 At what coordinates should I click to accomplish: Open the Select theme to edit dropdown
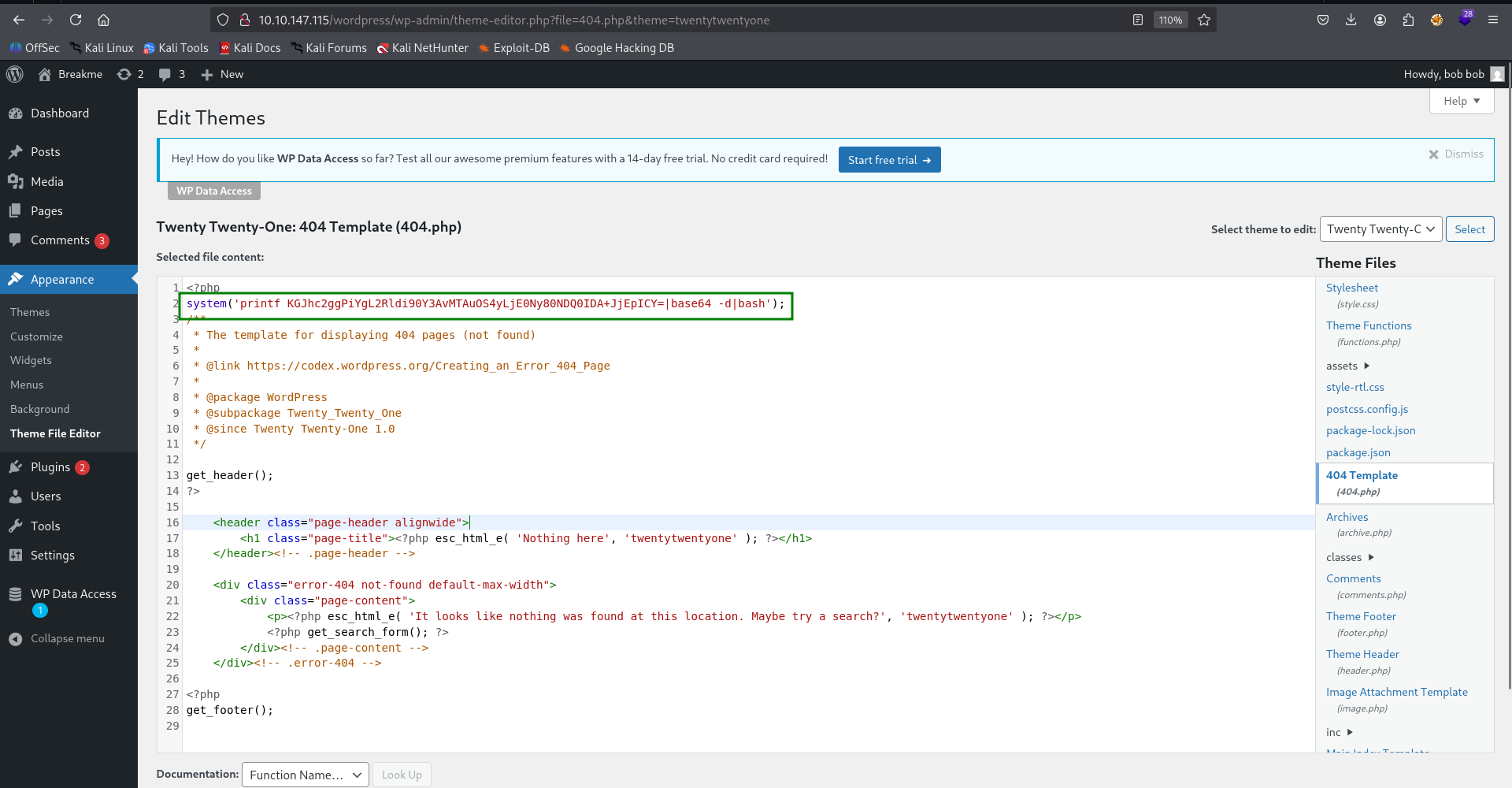[x=1380, y=229]
